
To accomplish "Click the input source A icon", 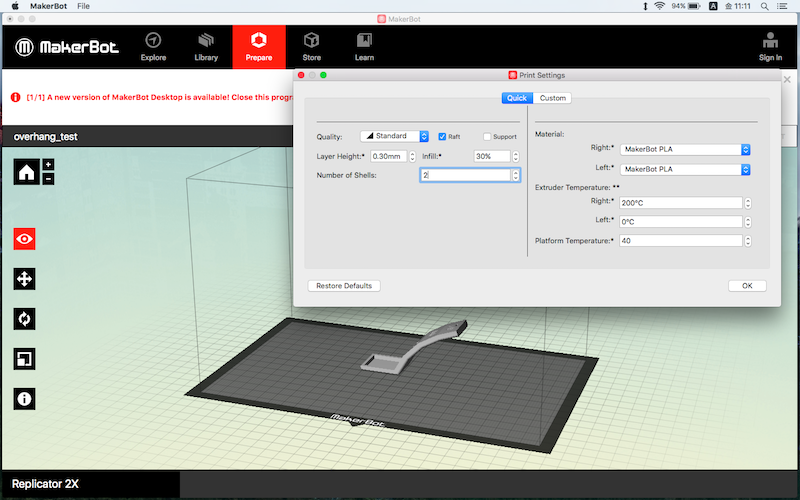I will [x=713, y=6].
